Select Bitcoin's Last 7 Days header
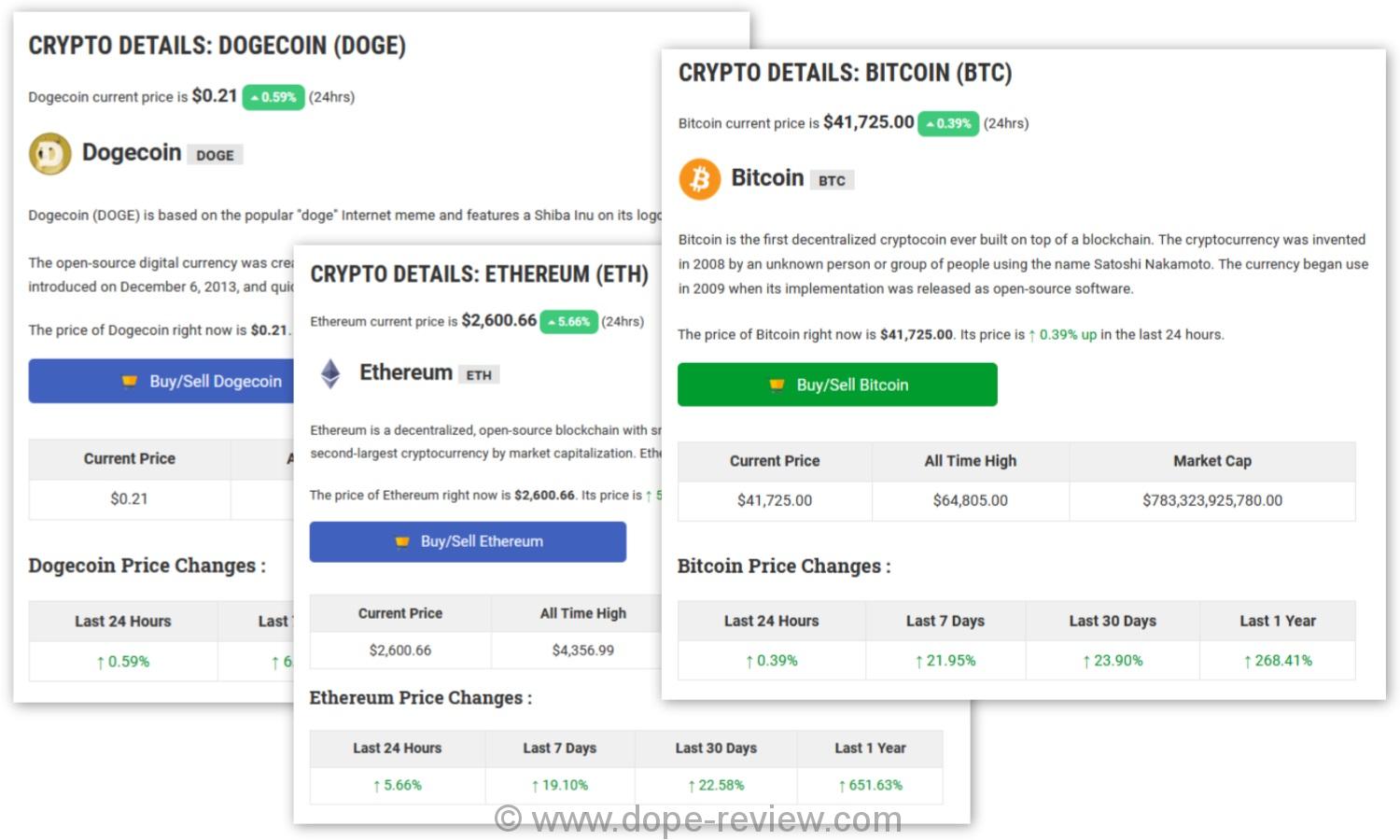 [x=945, y=621]
